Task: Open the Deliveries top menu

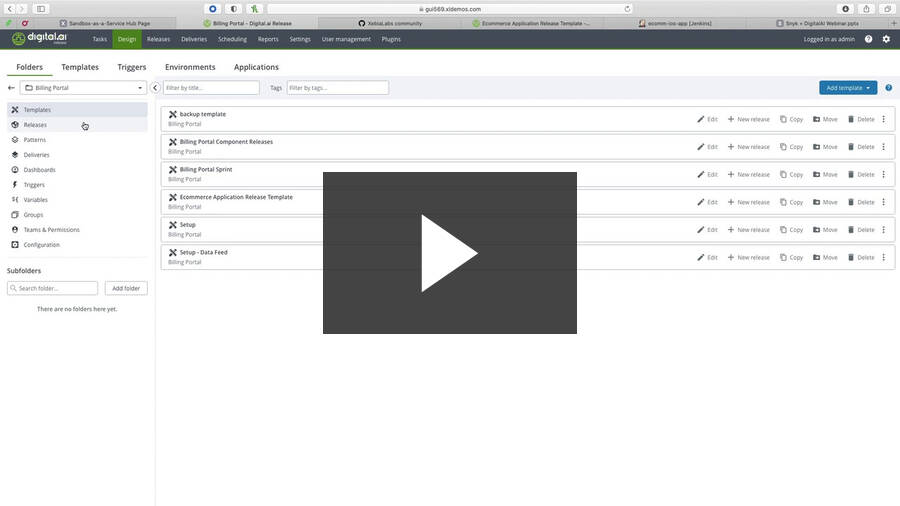Action: [194, 39]
